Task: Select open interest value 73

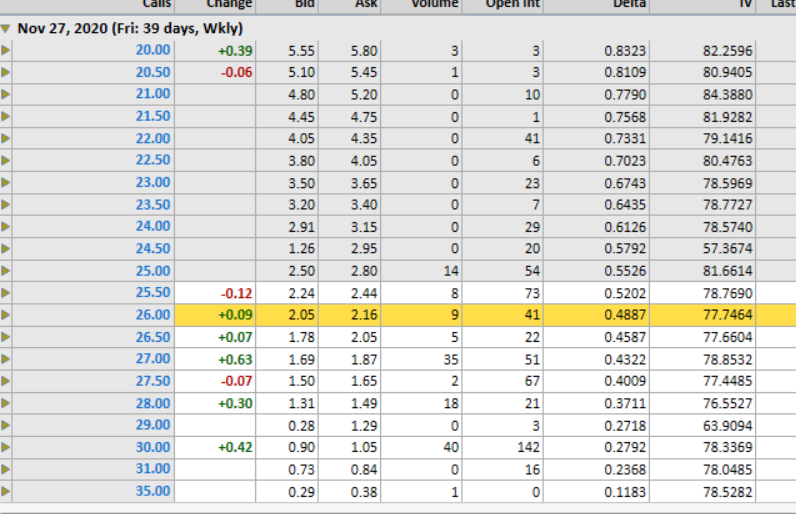Action: tap(532, 293)
